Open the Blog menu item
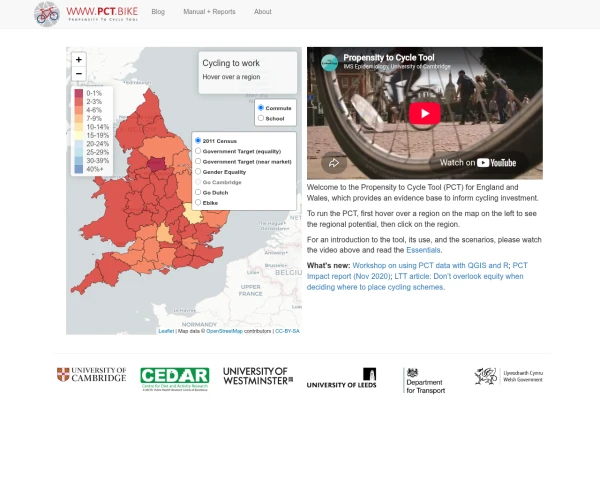The height and width of the screenshot is (480, 600). tap(158, 12)
